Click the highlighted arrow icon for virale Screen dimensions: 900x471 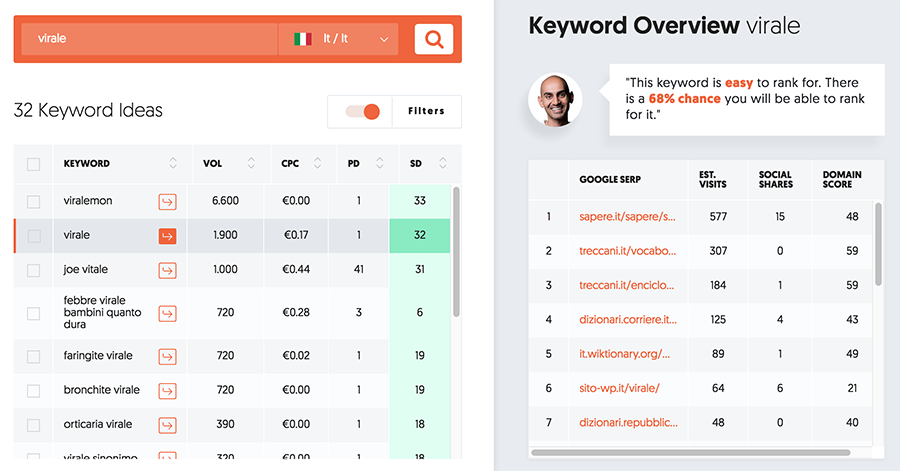(x=167, y=236)
